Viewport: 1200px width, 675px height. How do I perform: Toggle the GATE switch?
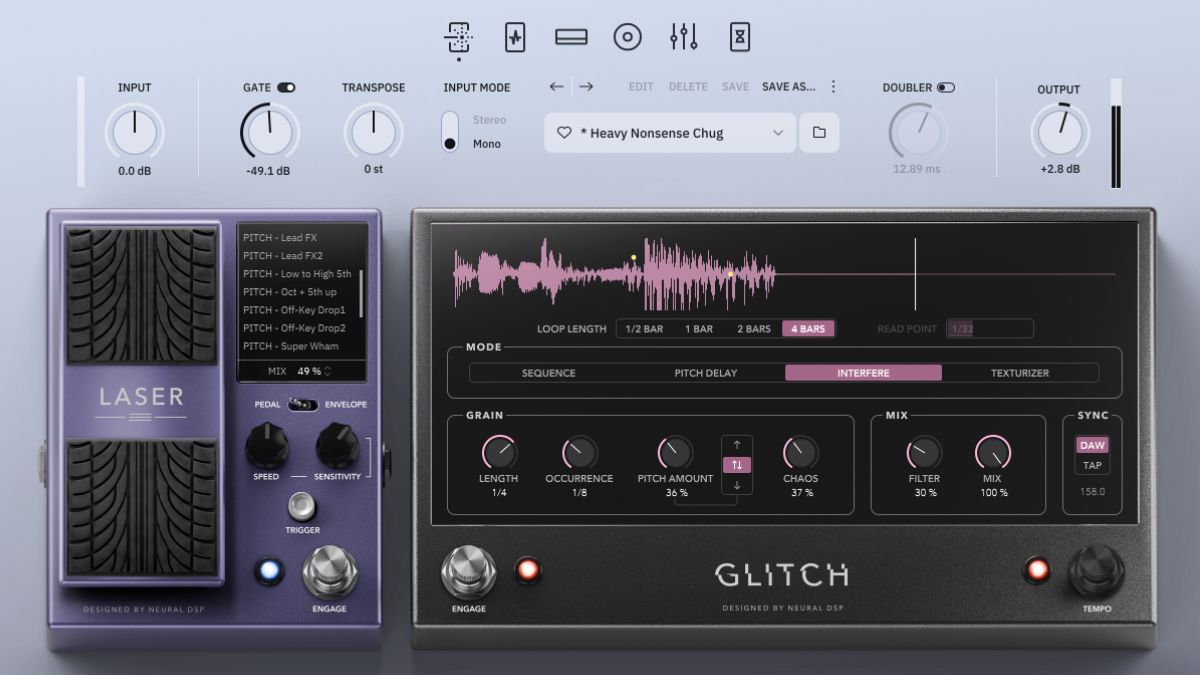[286, 88]
